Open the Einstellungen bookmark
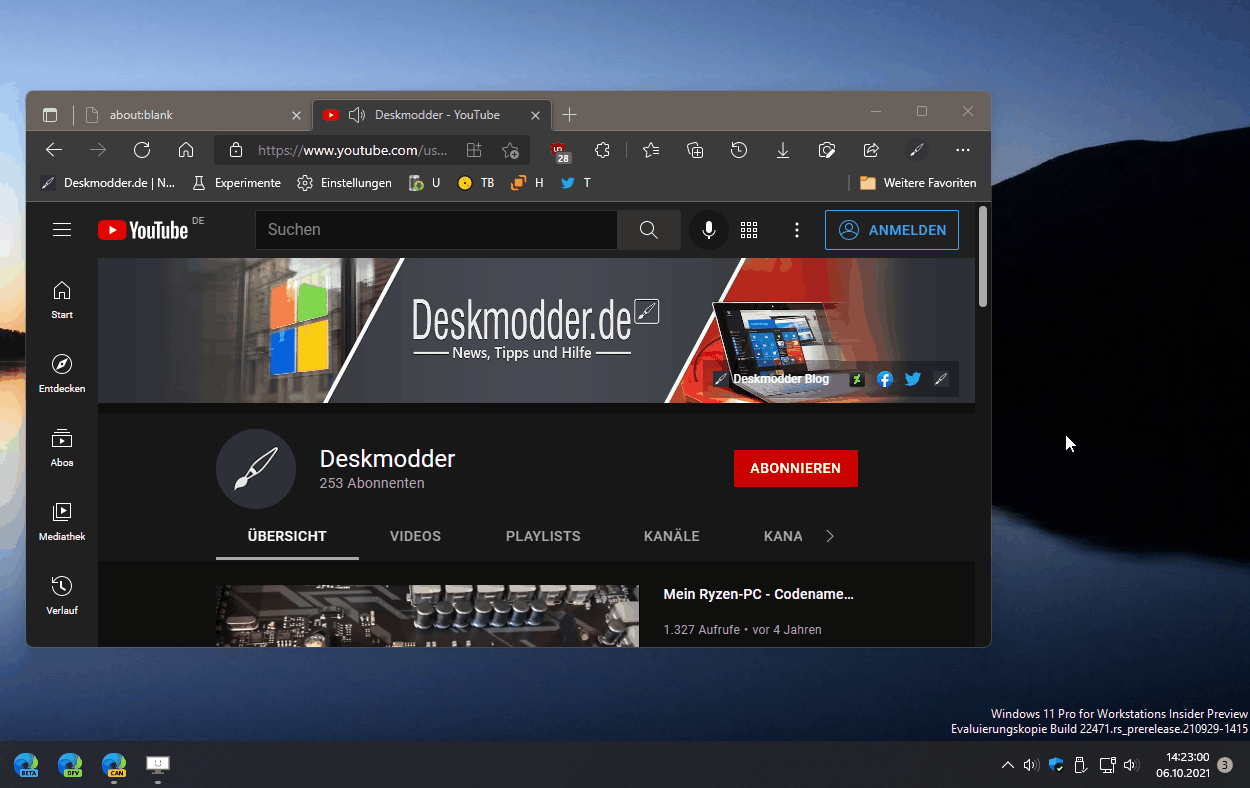 [x=344, y=183]
